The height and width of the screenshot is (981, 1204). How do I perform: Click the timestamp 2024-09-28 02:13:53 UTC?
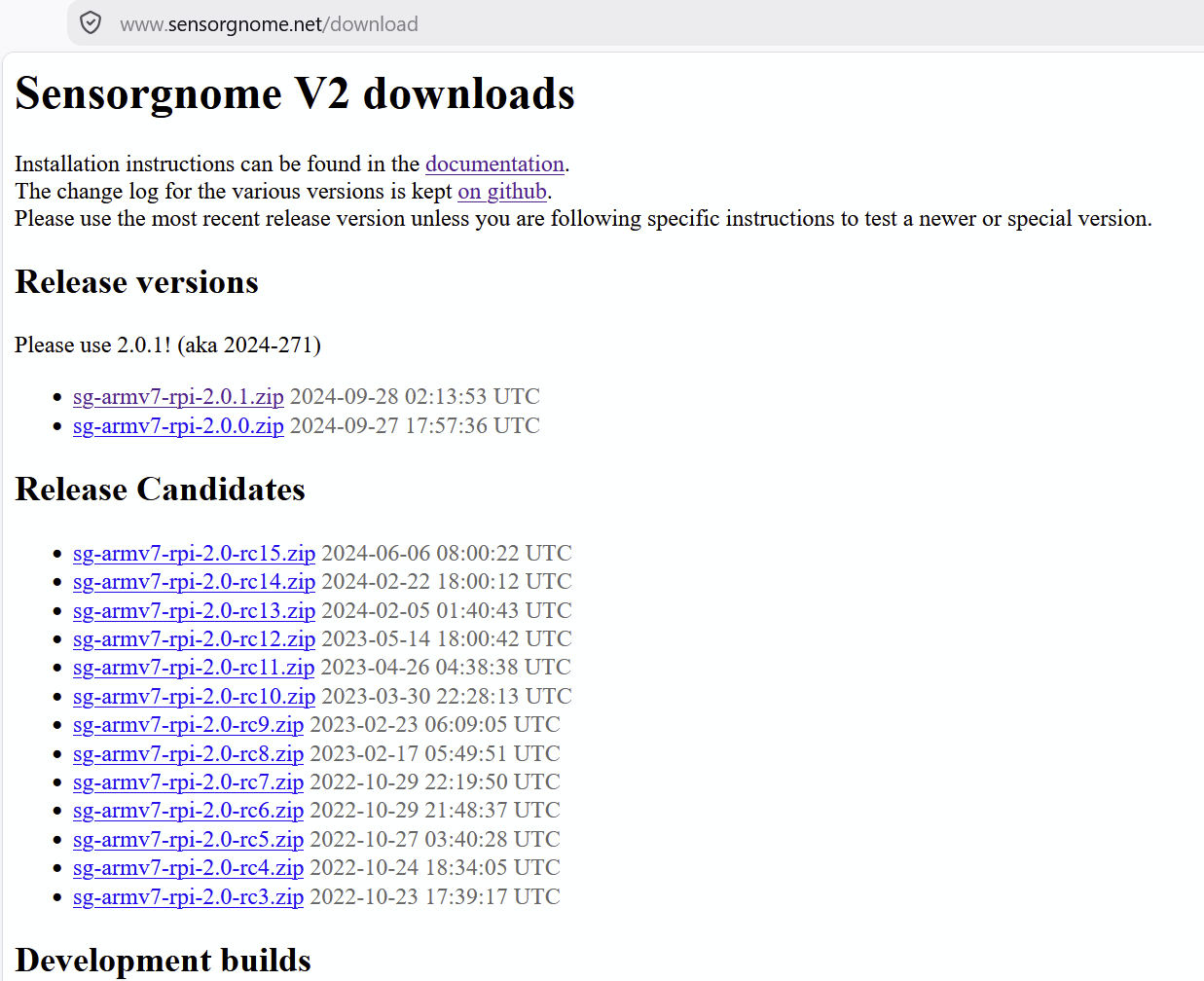(x=415, y=396)
